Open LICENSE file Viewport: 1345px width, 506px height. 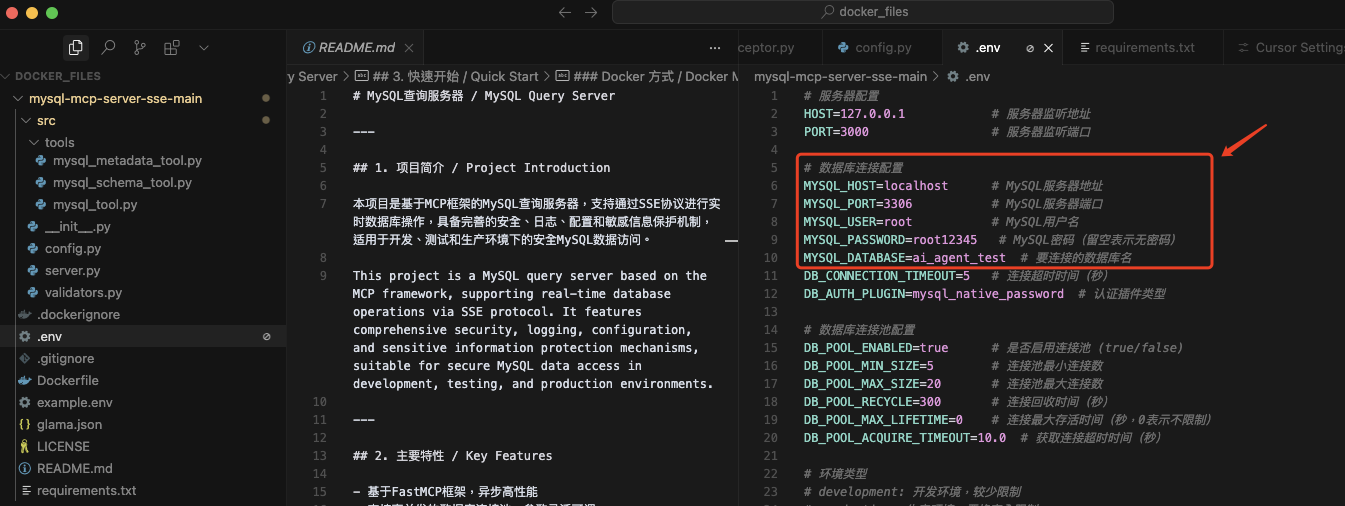click(x=63, y=446)
